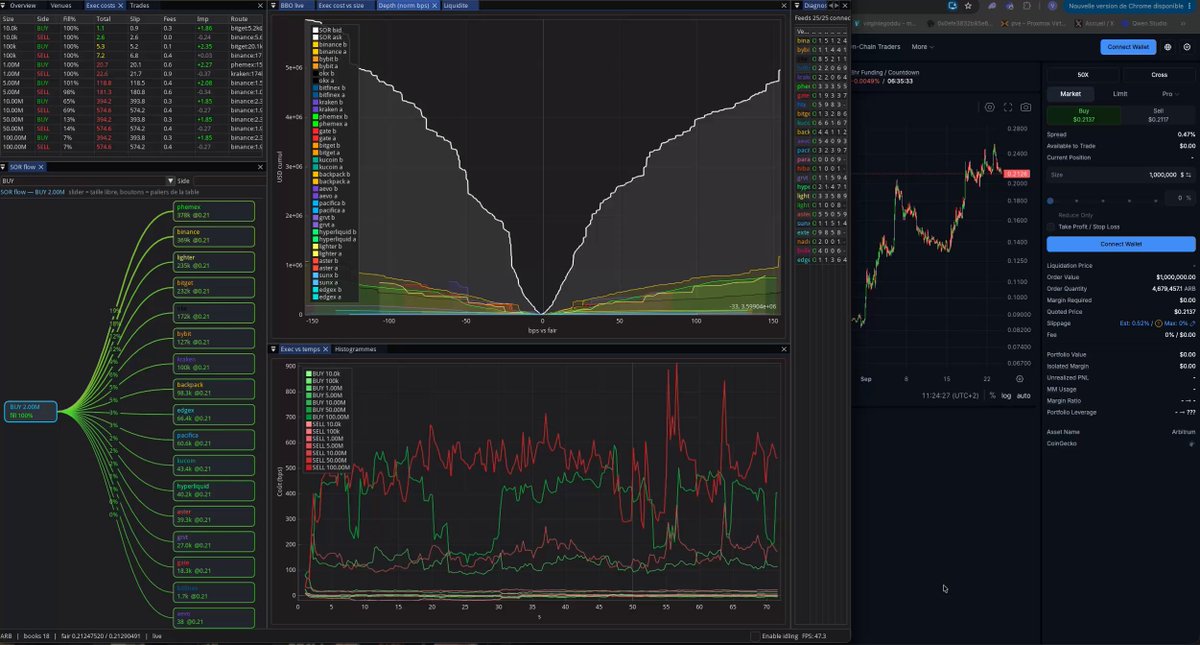Image resolution: width=1200 pixels, height=645 pixels.
Task: Toggle binance b series in Depth legend
Action: point(332,46)
